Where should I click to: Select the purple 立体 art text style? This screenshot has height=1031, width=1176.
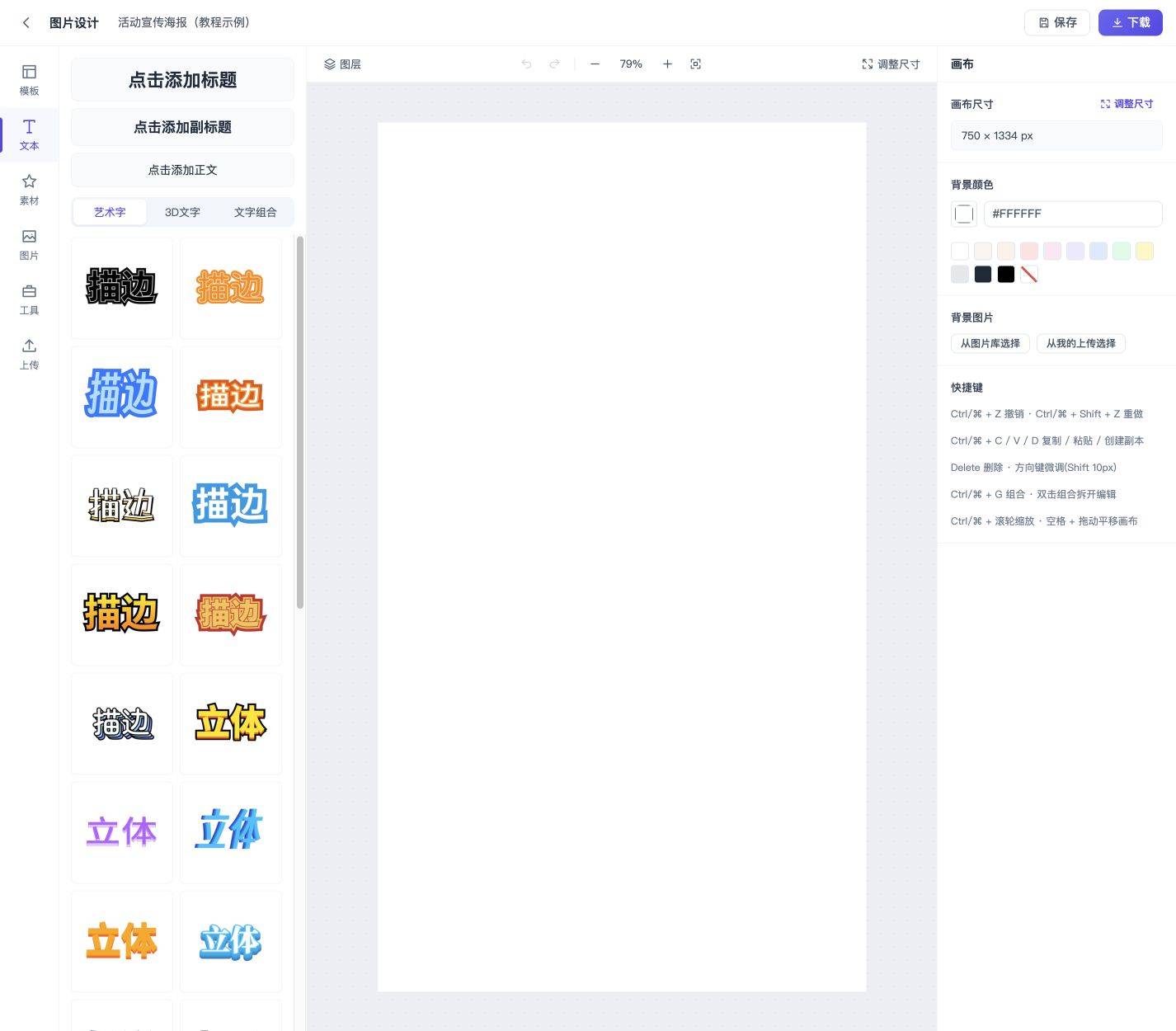pos(122,832)
